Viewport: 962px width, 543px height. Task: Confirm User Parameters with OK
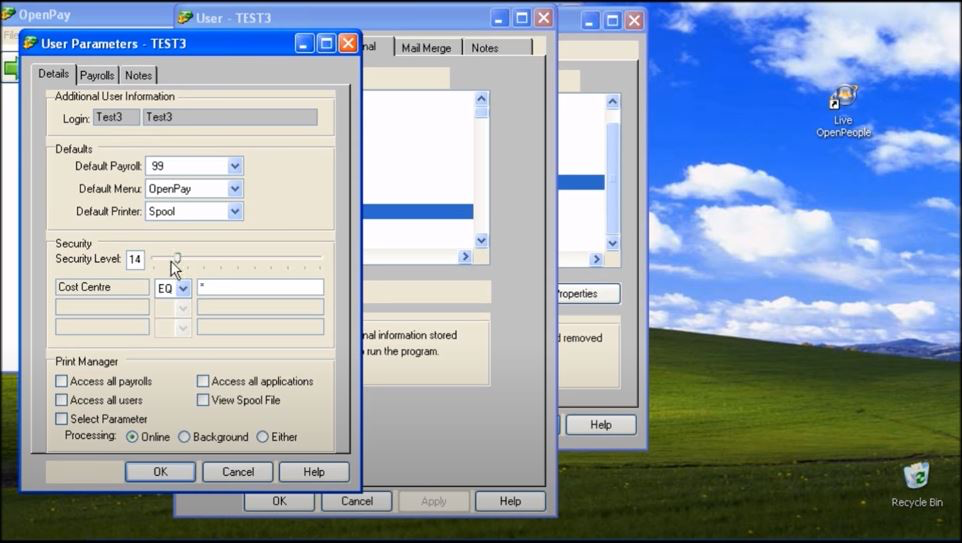click(x=160, y=472)
